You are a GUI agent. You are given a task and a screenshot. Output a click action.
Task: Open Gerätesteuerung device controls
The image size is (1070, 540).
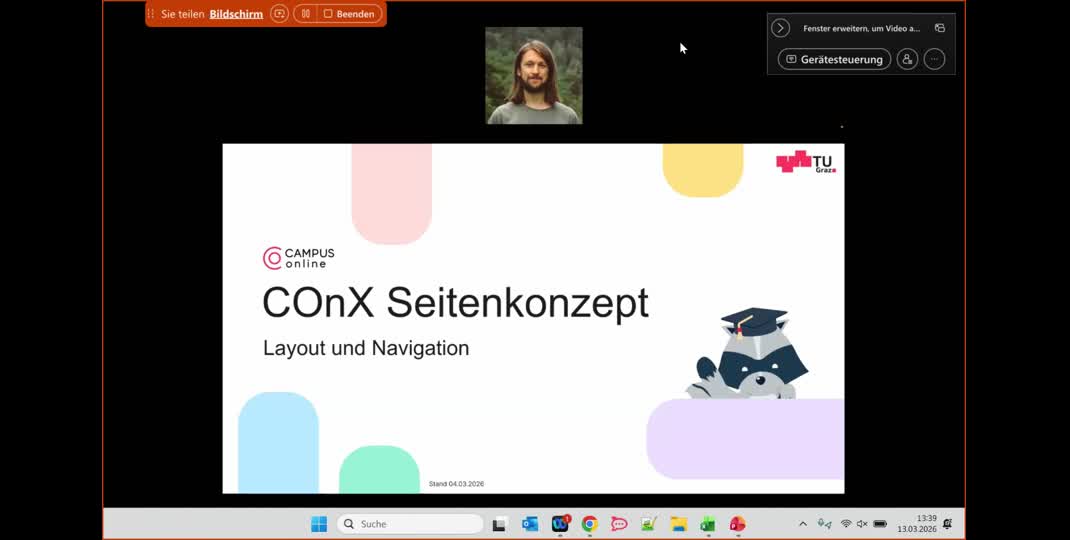834,59
